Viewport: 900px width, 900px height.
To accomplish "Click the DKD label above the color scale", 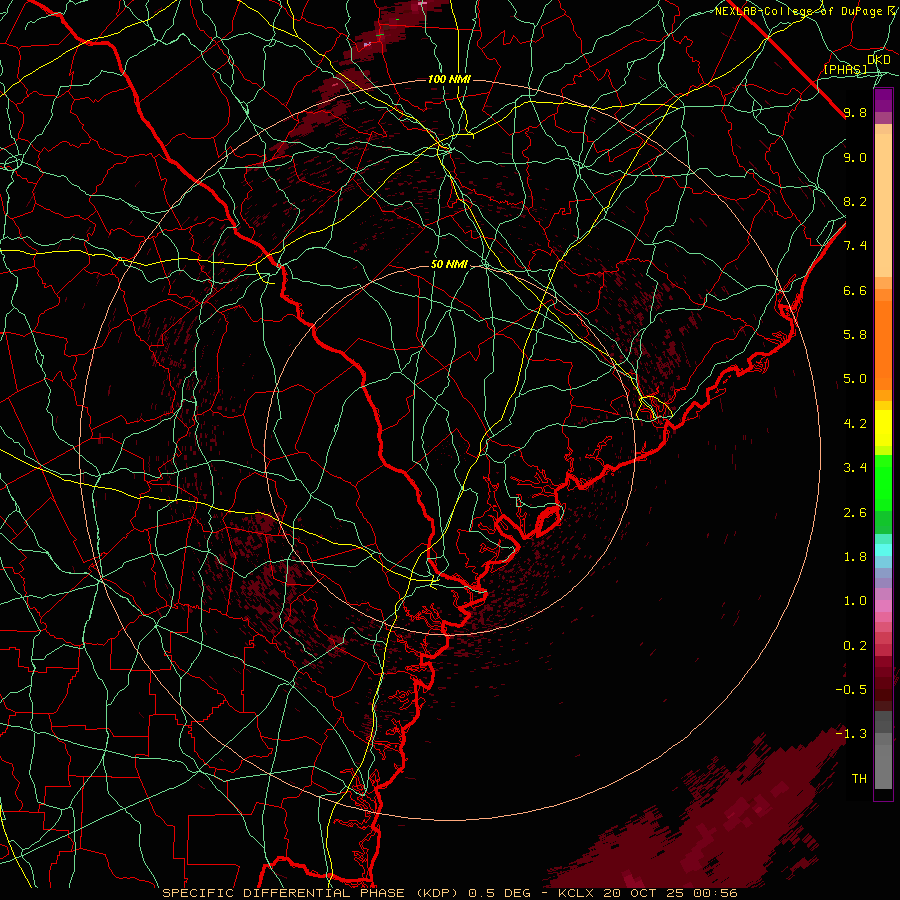I will tap(879, 59).
